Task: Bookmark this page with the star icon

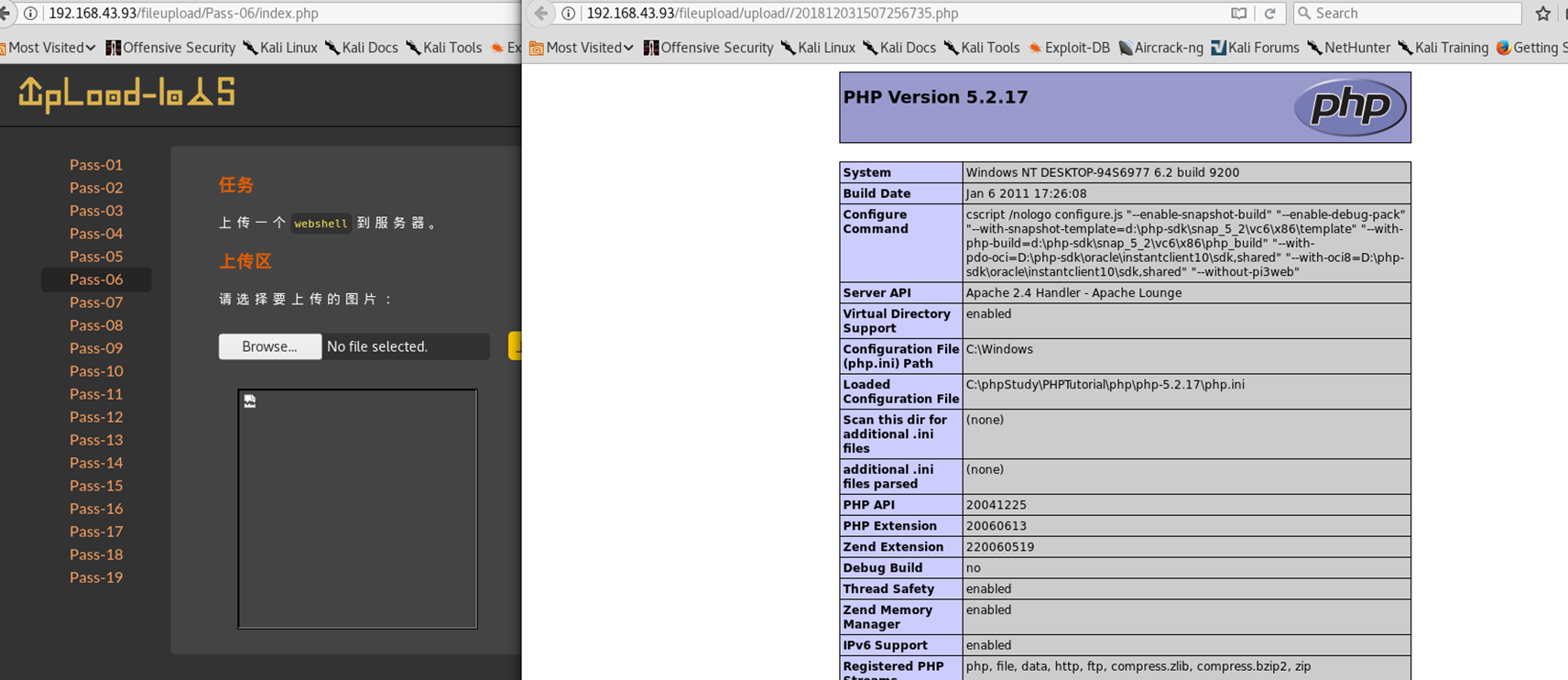Action: tap(1543, 13)
